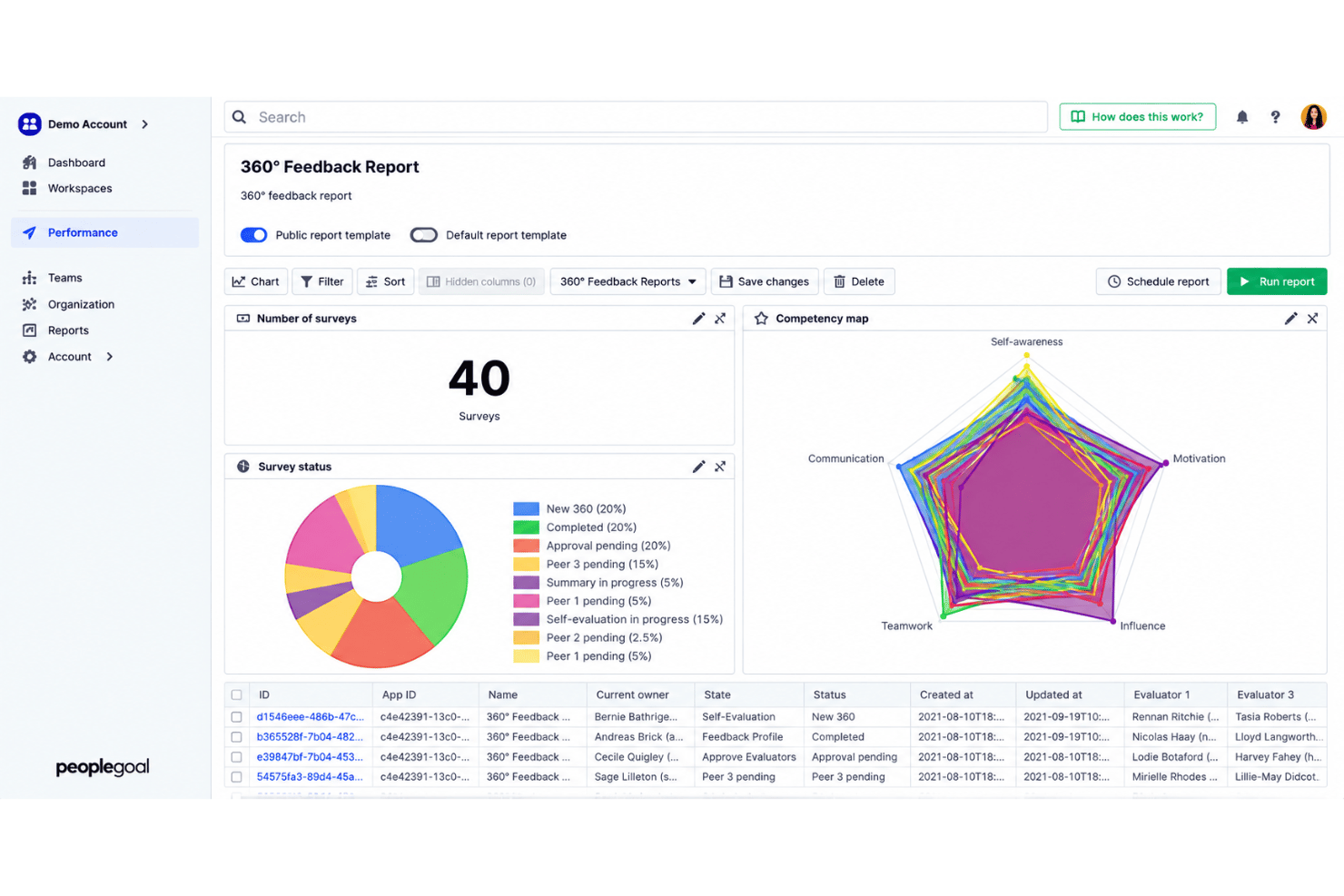1344x896 pixels.
Task: Expand the Demo Account chevron
Action: click(145, 124)
